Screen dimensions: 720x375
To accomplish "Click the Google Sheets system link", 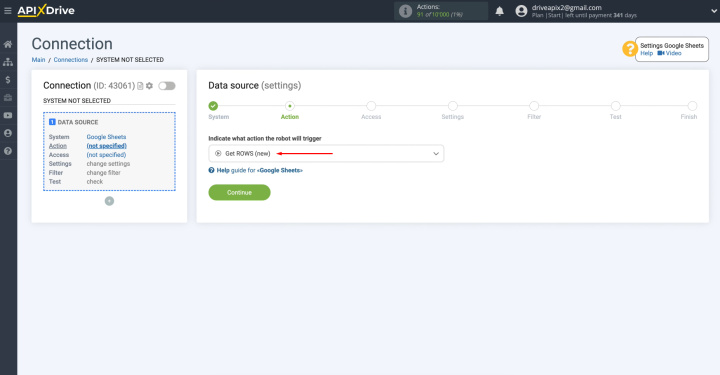I will click(x=106, y=137).
